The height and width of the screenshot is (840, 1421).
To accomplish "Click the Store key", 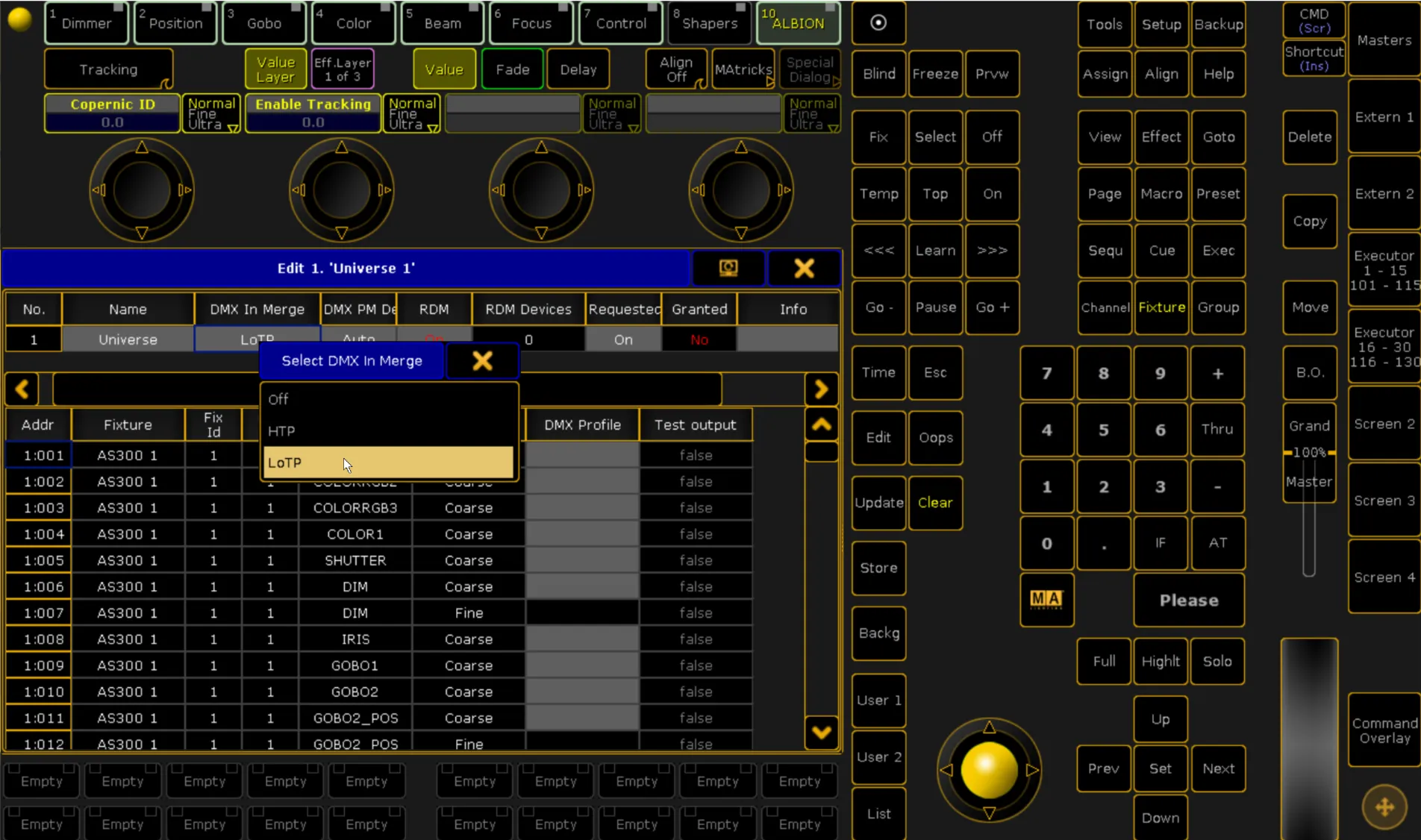I will pos(878,568).
